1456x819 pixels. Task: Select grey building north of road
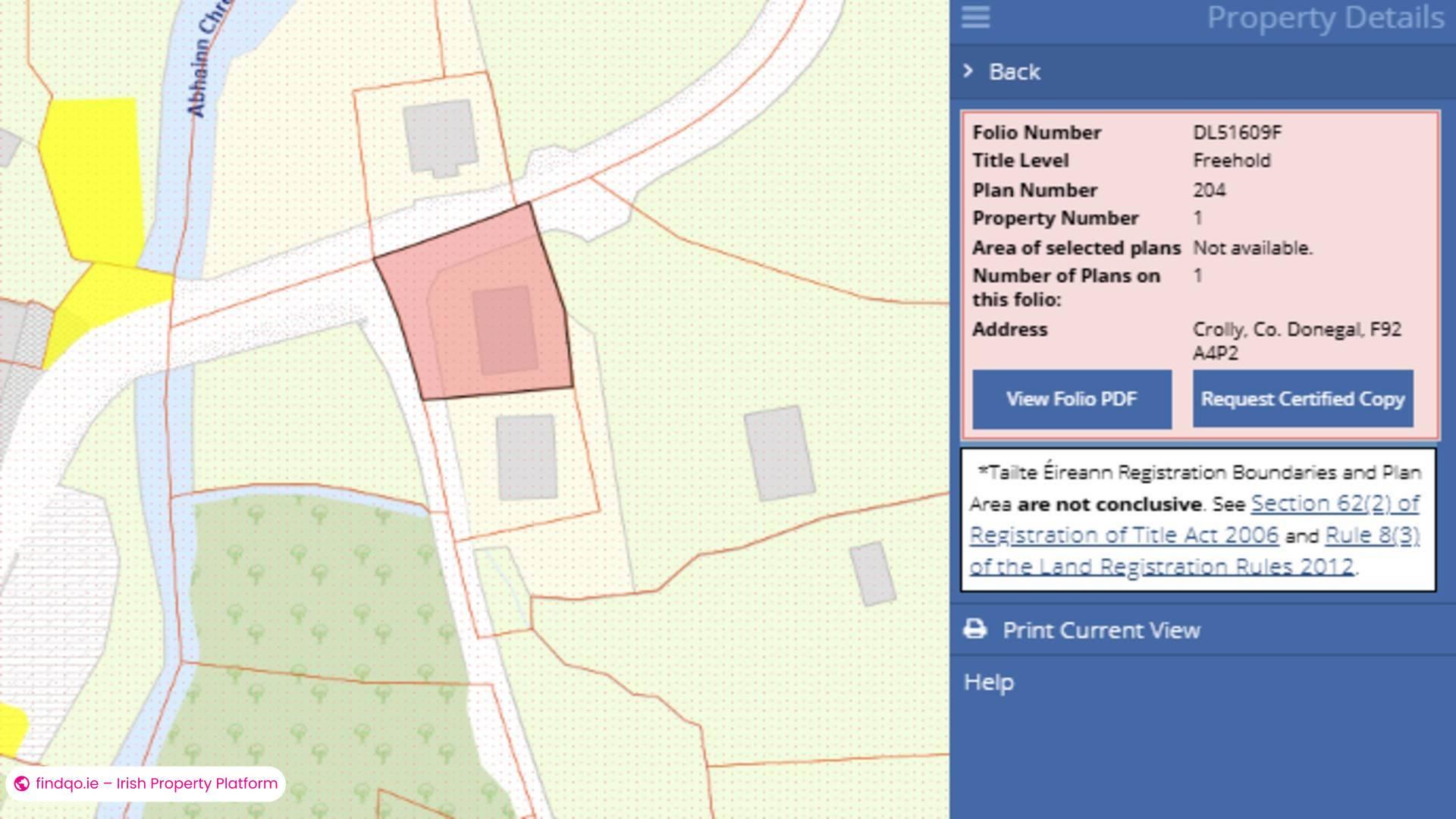(x=440, y=136)
